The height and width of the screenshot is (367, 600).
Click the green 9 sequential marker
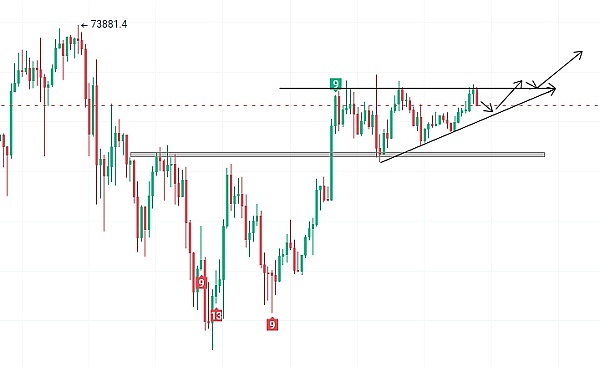pos(335,84)
